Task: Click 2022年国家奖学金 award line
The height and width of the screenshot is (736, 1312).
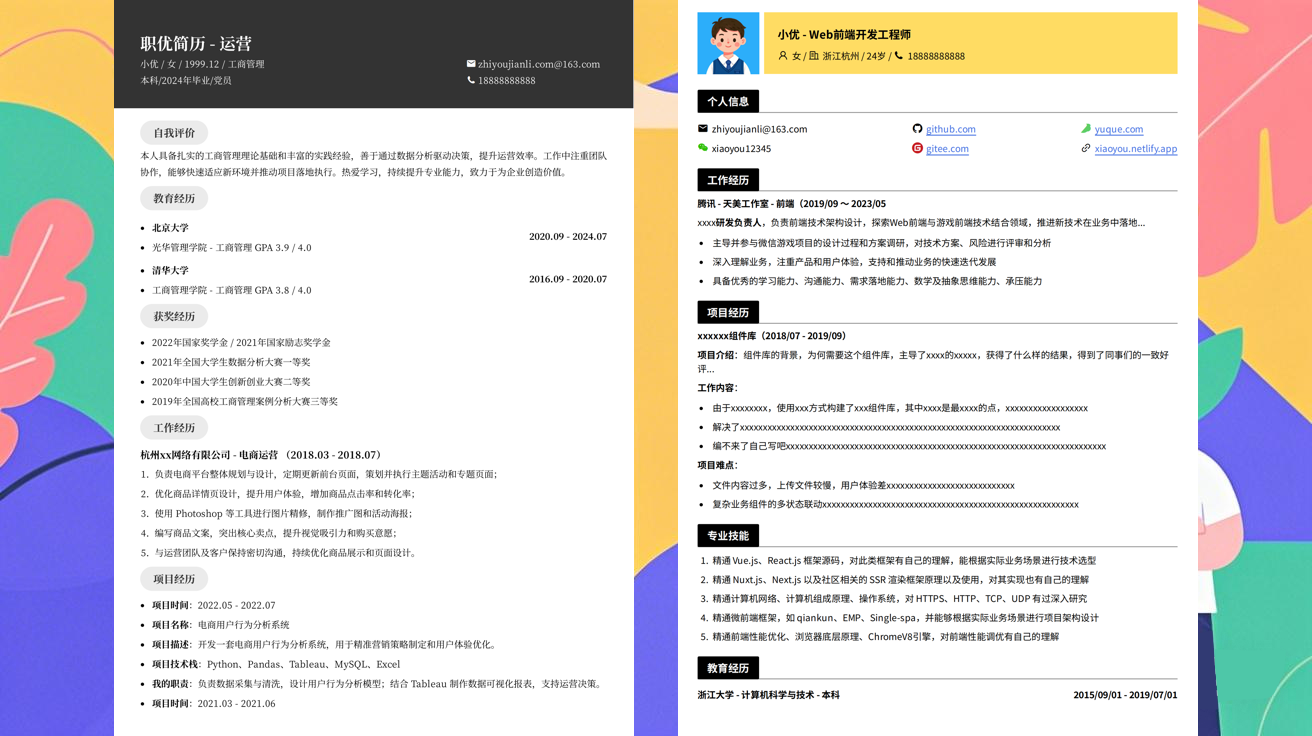Action: click(241, 343)
